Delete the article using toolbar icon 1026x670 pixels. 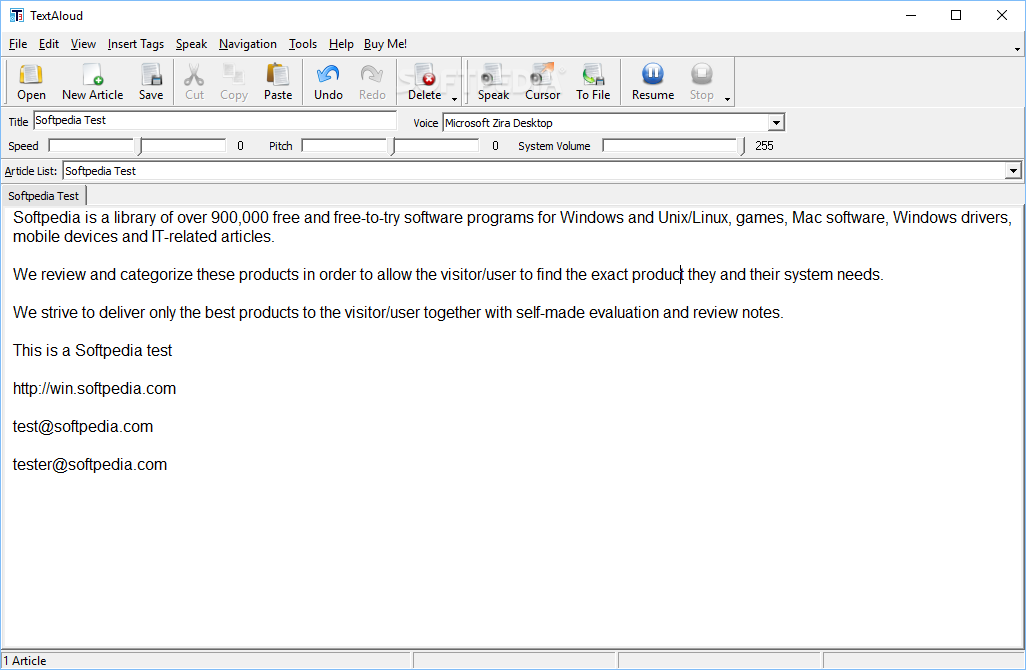pos(425,82)
